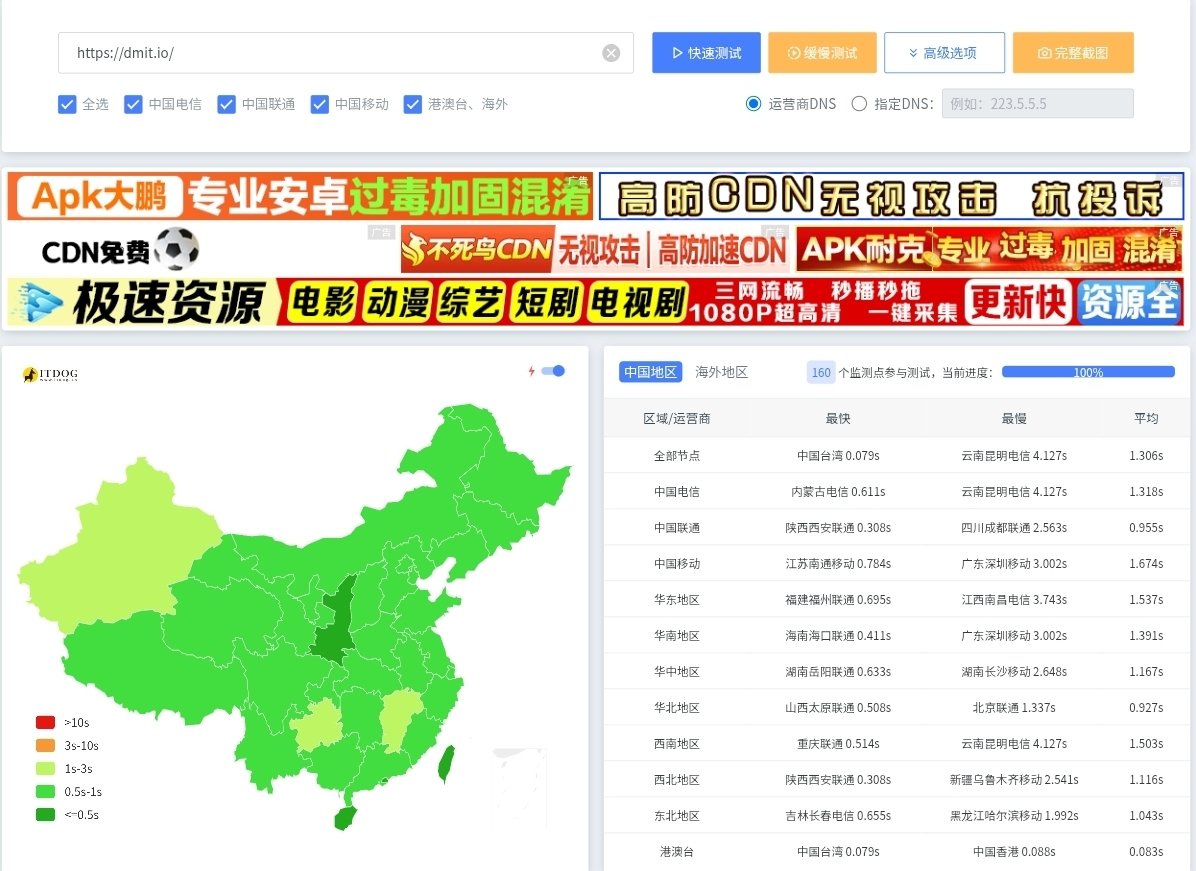The width and height of the screenshot is (1196, 871).
Task: Open the APK耐克 ad banner
Action: coord(989,249)
